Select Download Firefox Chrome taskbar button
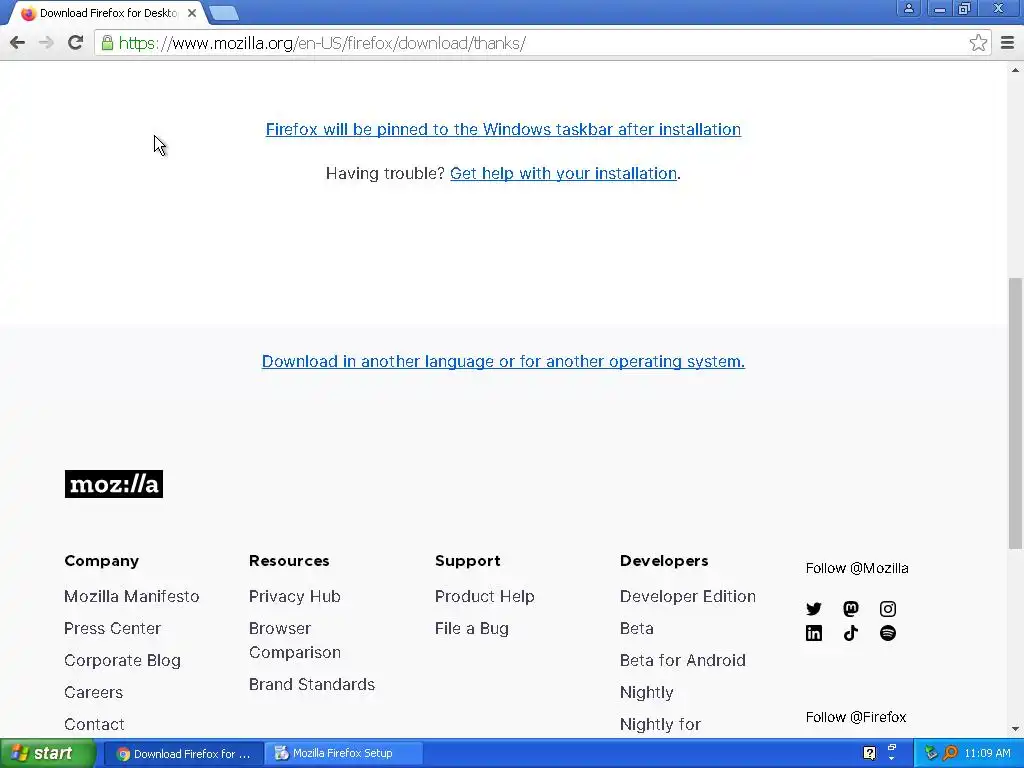1024x768 pixels. point(184,754)
